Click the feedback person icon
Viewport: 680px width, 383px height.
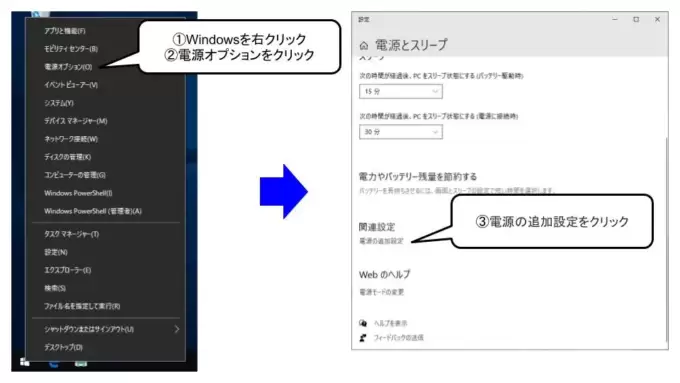pos(363,337)
